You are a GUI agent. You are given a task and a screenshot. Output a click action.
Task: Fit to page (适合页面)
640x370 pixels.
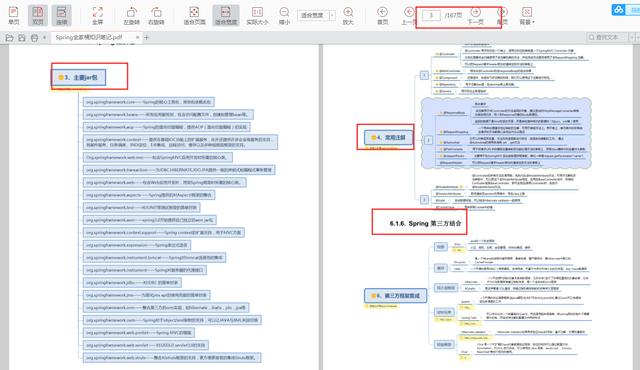(194, 16)
